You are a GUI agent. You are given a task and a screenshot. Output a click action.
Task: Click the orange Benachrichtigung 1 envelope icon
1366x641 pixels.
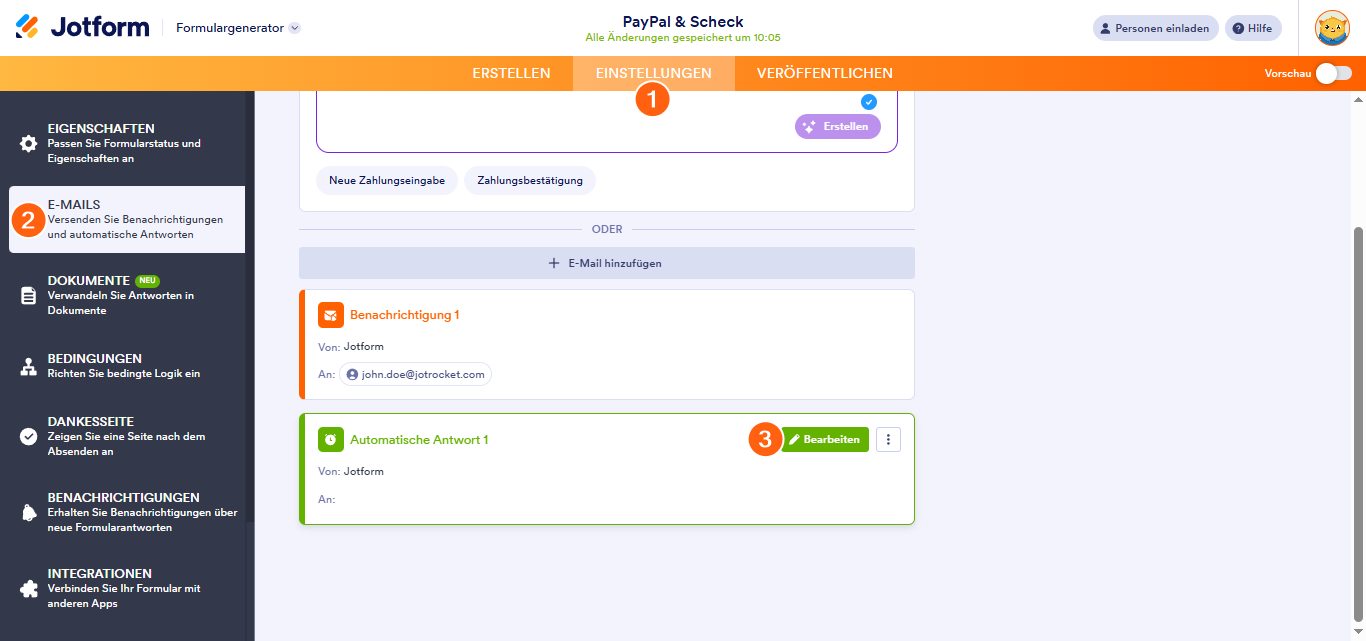330,315
